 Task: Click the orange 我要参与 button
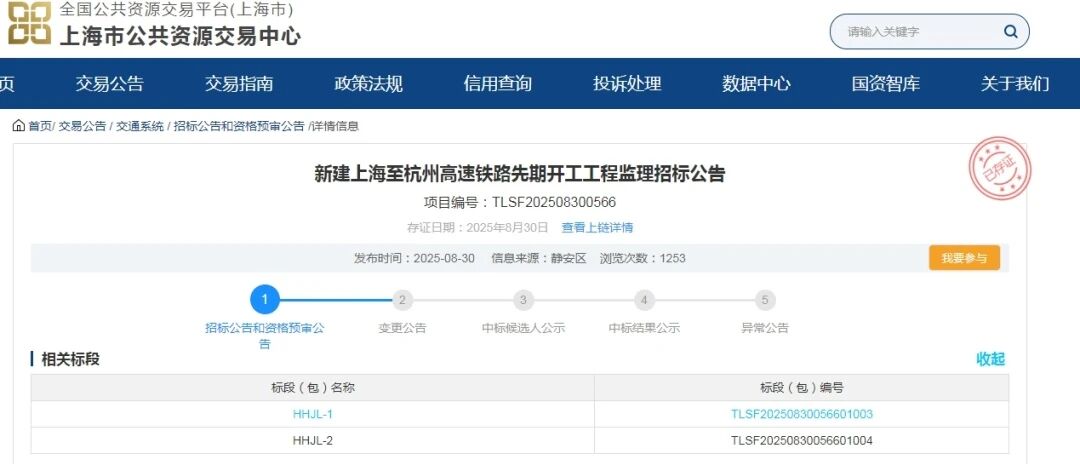[x=964, y=258]
